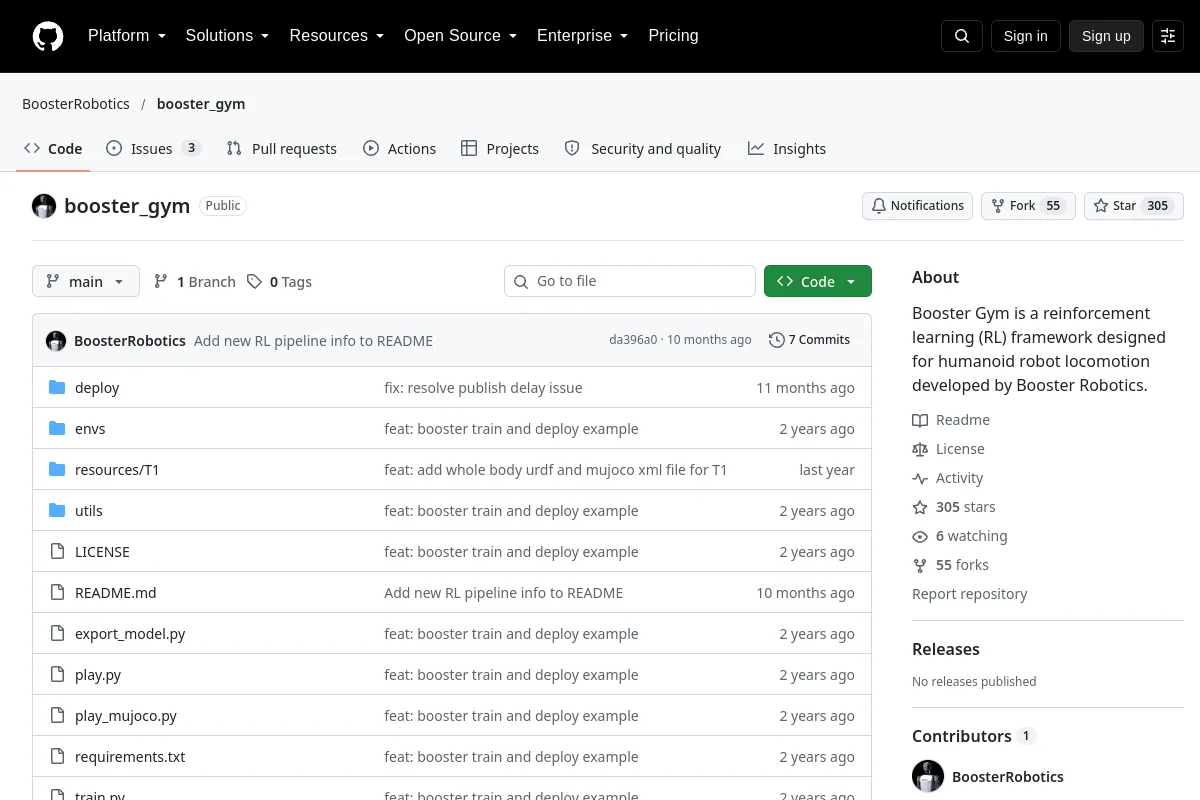Click the requirements.txt file icon
This screenshot has width=1200, height=800.
[57, 757]
